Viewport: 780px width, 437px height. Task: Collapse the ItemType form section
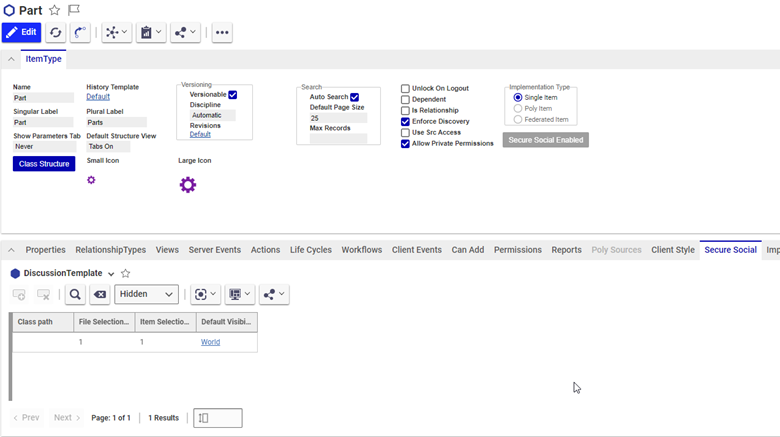click(x=11, y=59)
